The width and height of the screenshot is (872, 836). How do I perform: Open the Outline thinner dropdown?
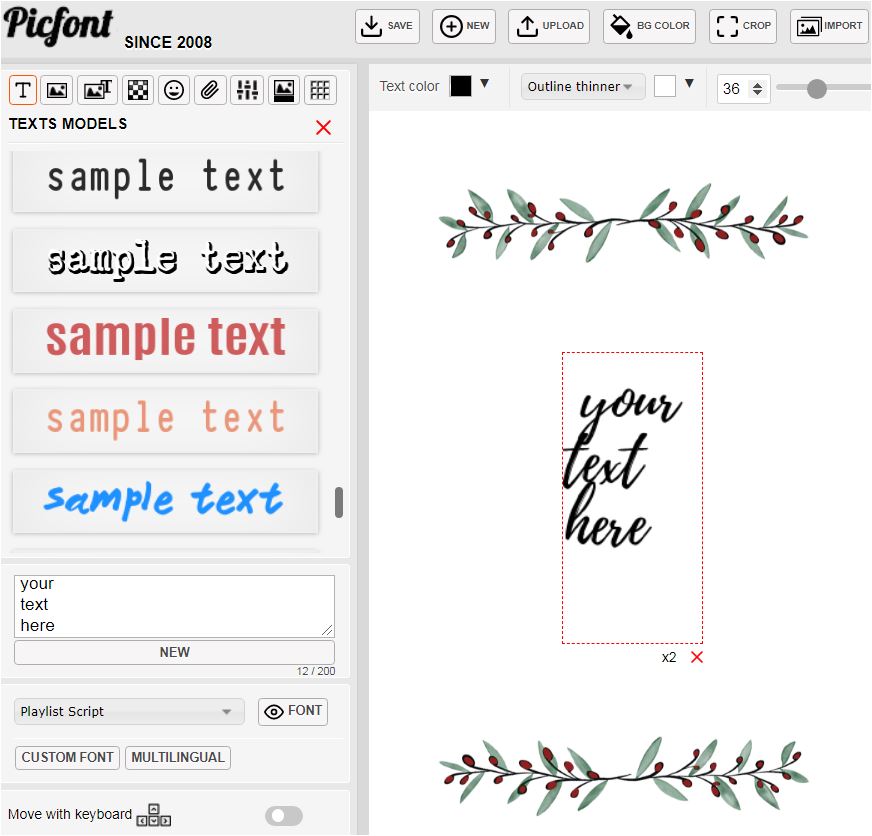(582, 87)
